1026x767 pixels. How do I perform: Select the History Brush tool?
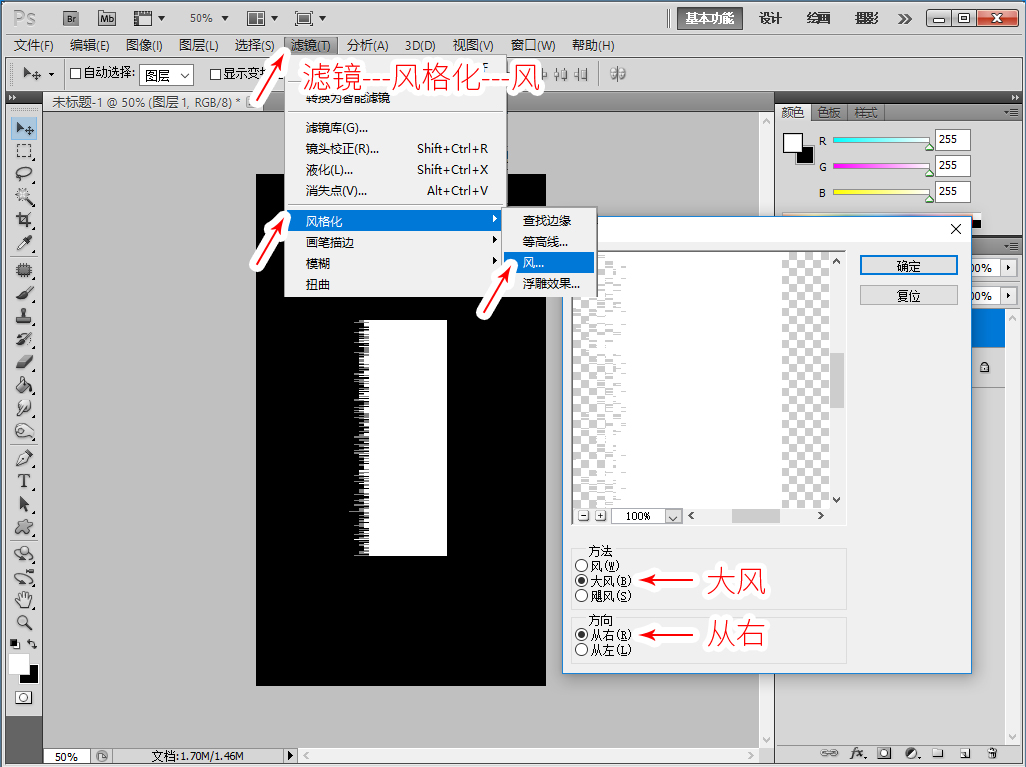pyautogui.click(x=24, y=339)
